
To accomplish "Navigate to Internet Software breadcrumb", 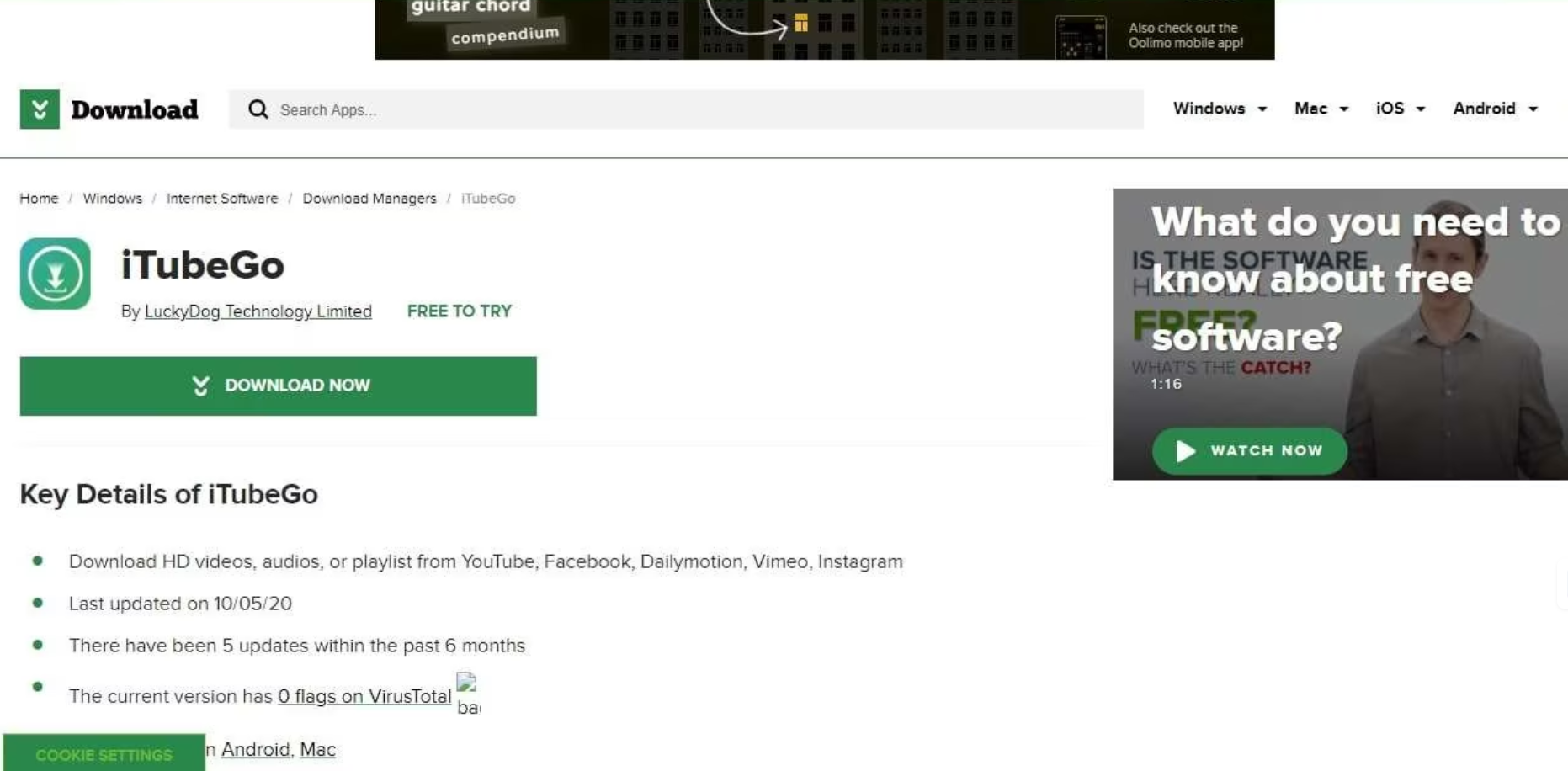I will (x=221, y=199).
